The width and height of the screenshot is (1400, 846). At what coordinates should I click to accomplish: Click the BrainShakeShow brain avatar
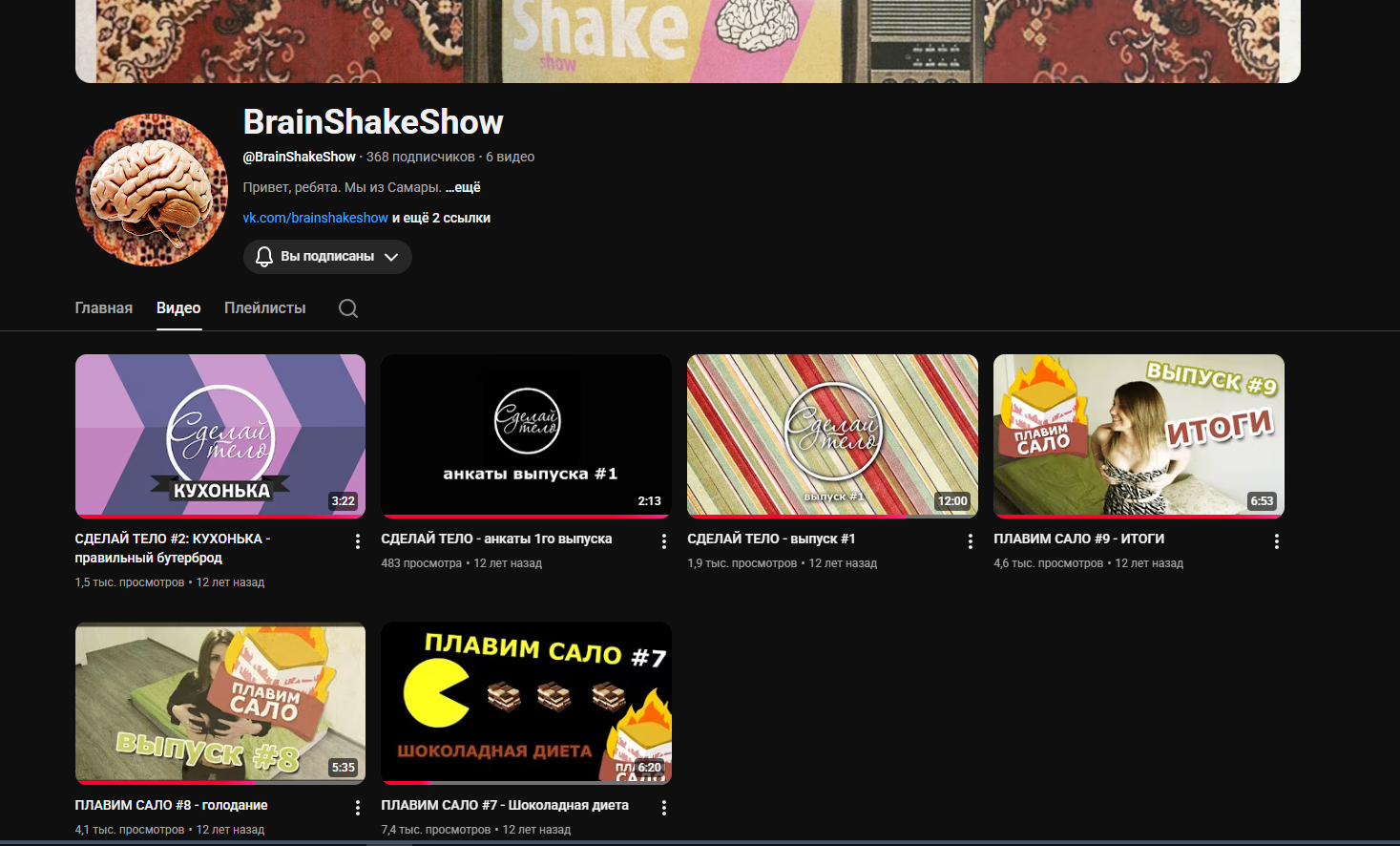[152, 190]
